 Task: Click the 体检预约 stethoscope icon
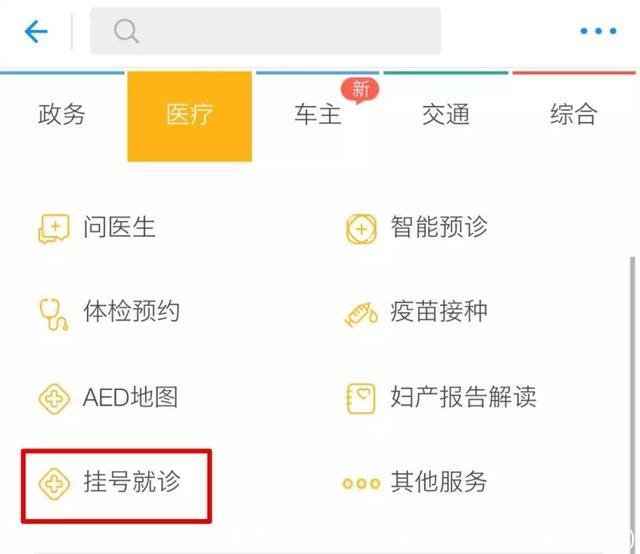pos(53,312)
